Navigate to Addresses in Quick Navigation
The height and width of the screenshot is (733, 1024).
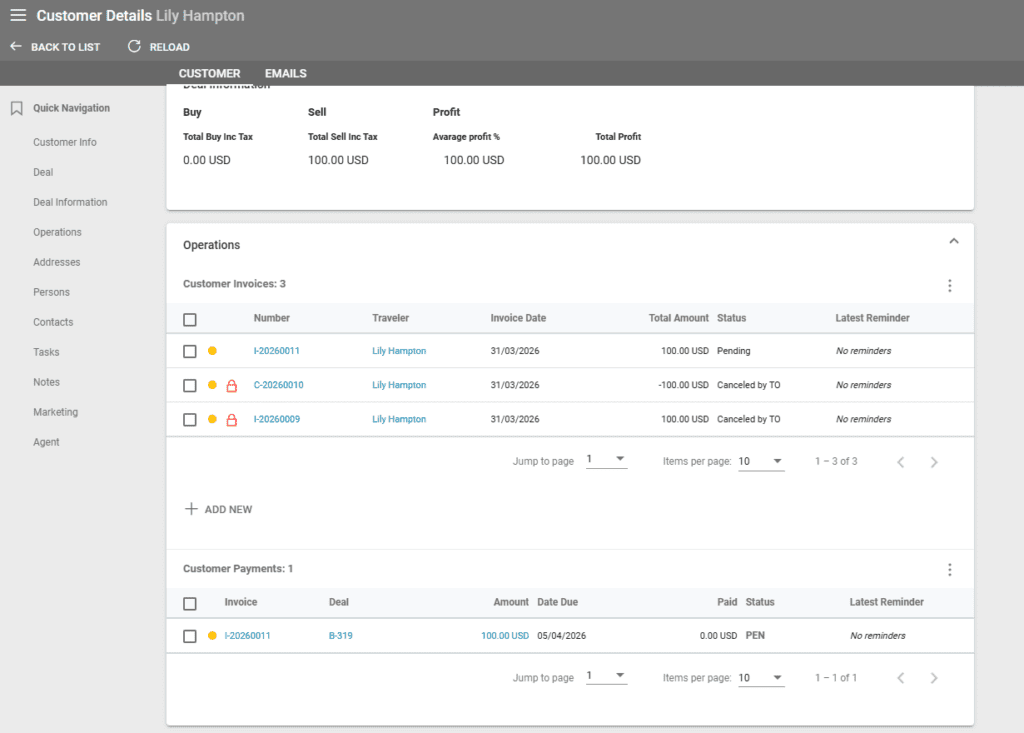56,262
